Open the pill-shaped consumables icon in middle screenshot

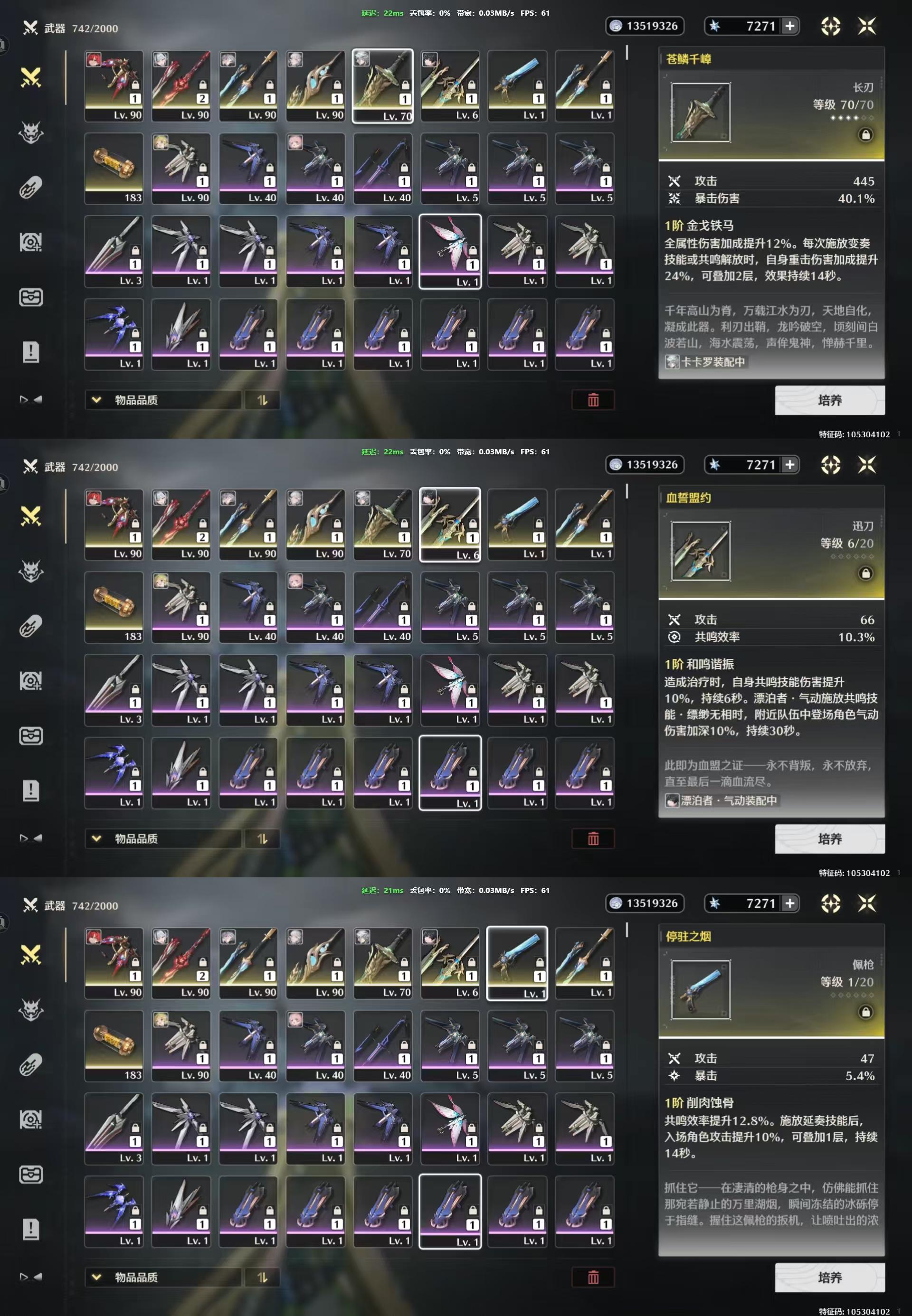click(x=31, y=626)
